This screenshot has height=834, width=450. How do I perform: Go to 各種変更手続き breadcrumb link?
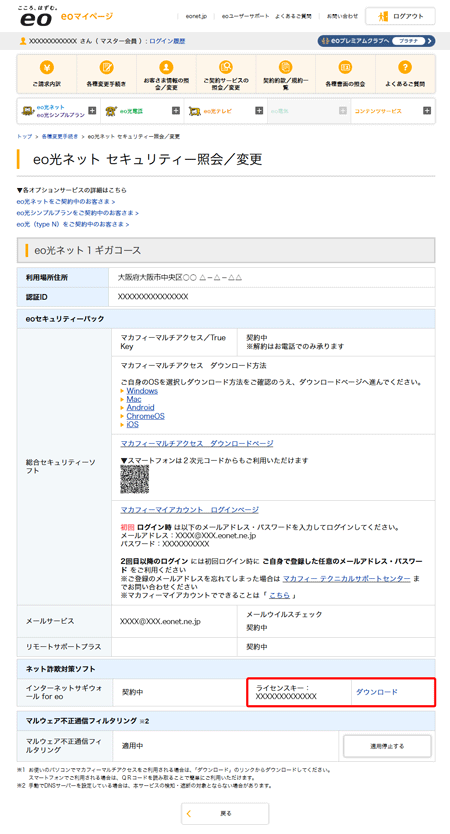coord(60,137)
